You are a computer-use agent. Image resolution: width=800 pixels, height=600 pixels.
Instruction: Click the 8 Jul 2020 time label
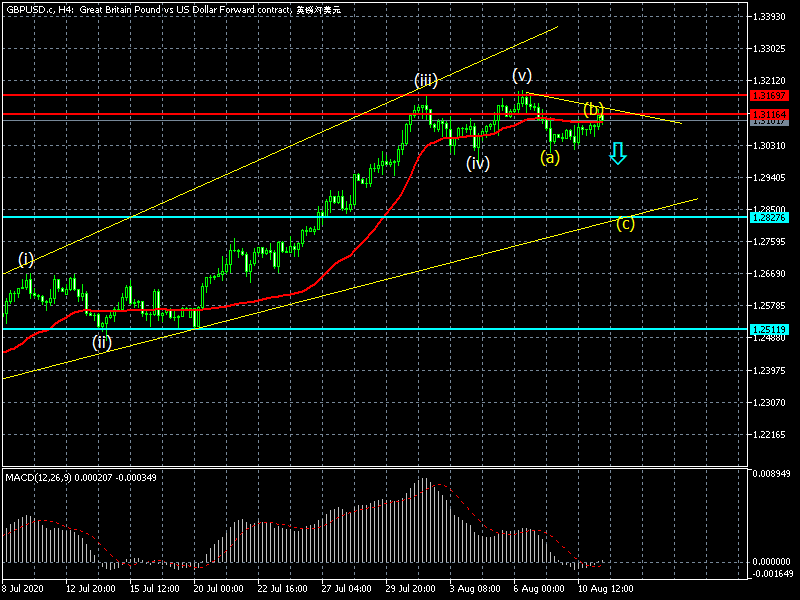[x=23, y=589]
